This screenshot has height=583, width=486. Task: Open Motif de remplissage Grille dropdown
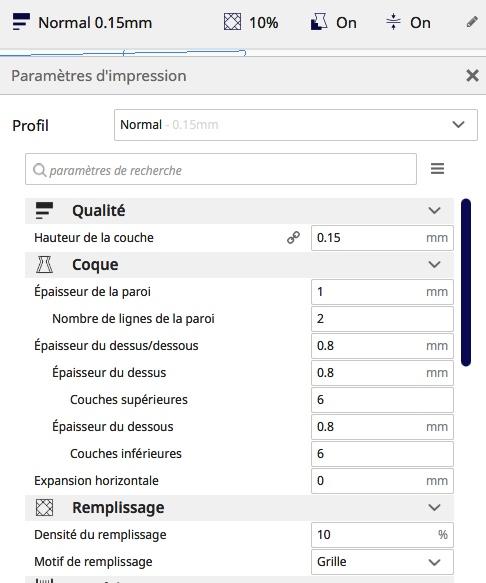pyautogui.click(x=382, y=561)
